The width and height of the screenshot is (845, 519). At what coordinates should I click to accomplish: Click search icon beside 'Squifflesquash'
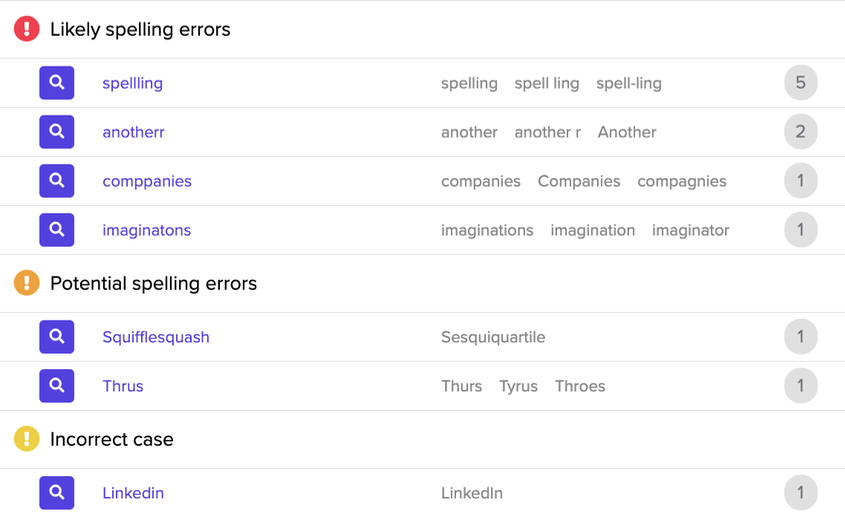point(57,337)
